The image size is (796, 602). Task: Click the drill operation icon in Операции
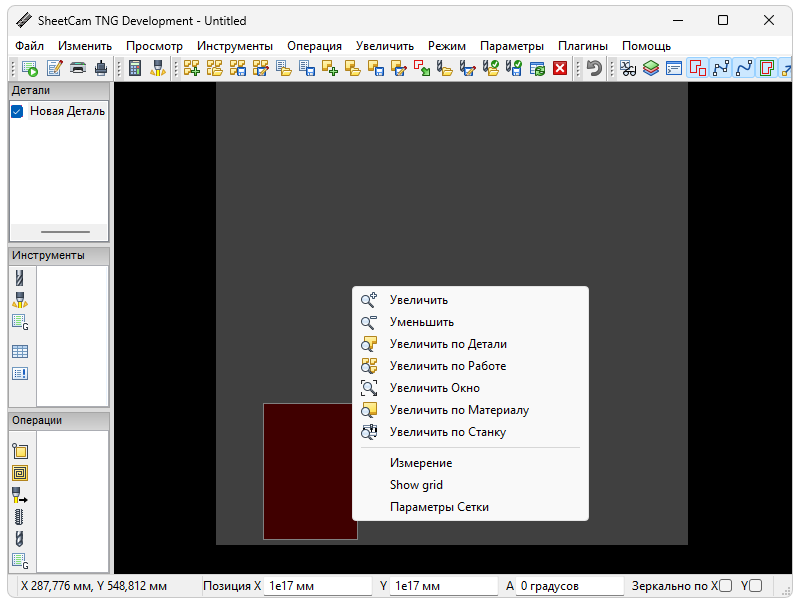[x=19, y=539]
